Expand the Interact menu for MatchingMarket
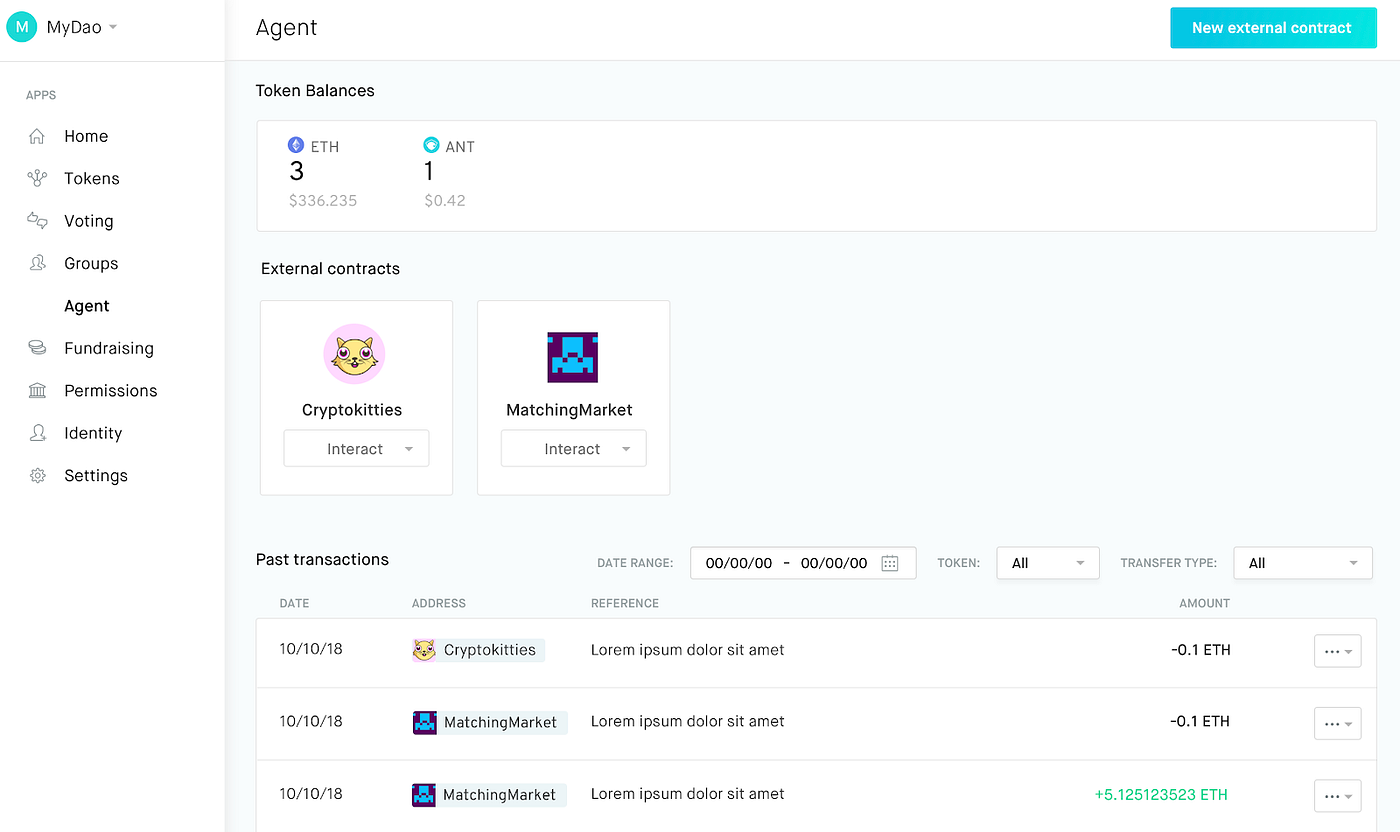This screenshot has width=1400, height=832. (573, 448)
